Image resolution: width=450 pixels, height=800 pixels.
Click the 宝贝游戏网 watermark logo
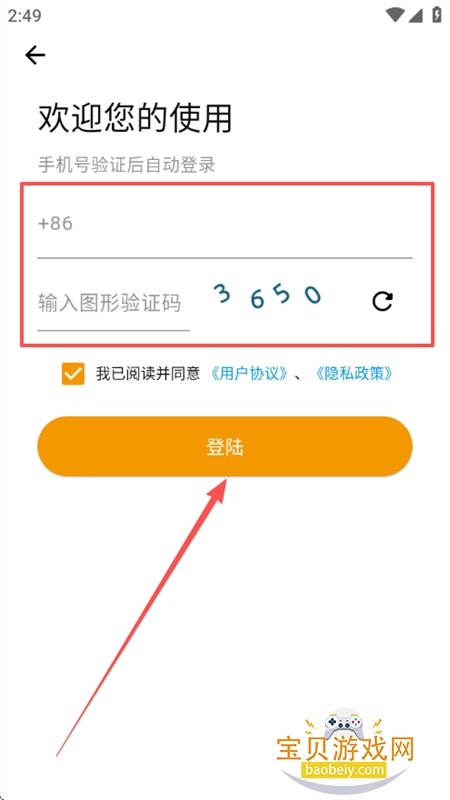click(345, 750)
